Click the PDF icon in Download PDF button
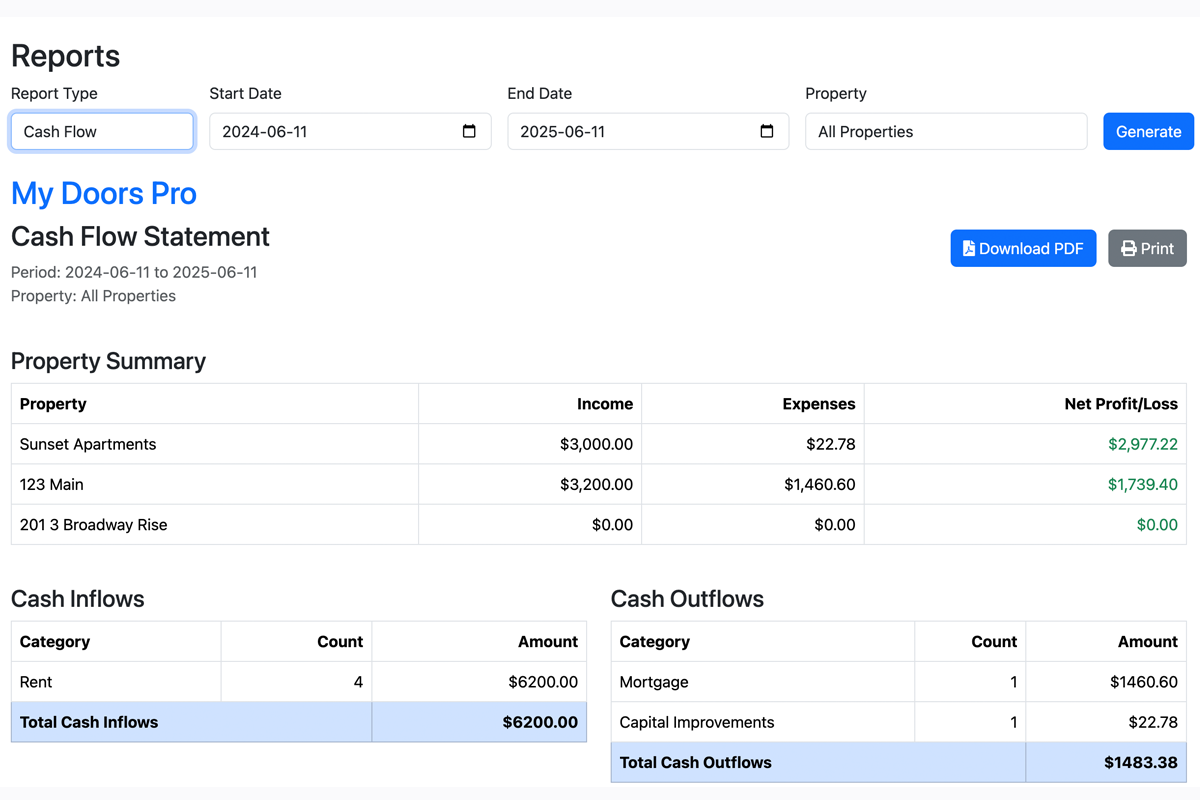1200x800 pixels. point(968,248)
